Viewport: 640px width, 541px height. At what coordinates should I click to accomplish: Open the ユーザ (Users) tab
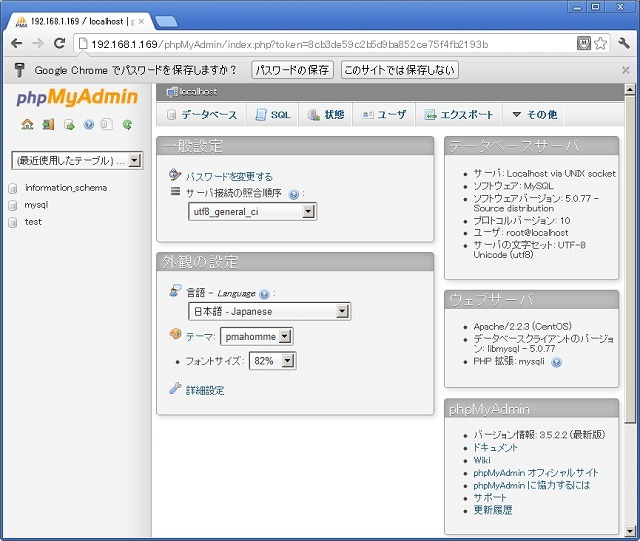[x=384, y=115]
